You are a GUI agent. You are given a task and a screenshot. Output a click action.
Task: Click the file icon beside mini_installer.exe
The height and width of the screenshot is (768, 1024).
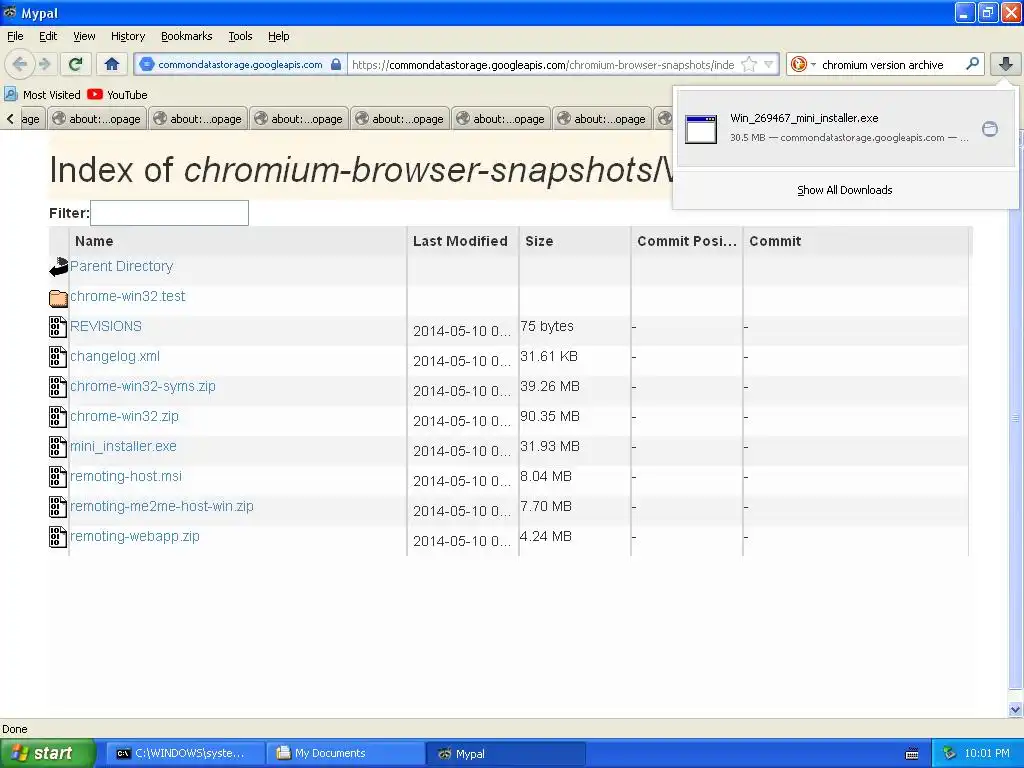coord(58,447)
